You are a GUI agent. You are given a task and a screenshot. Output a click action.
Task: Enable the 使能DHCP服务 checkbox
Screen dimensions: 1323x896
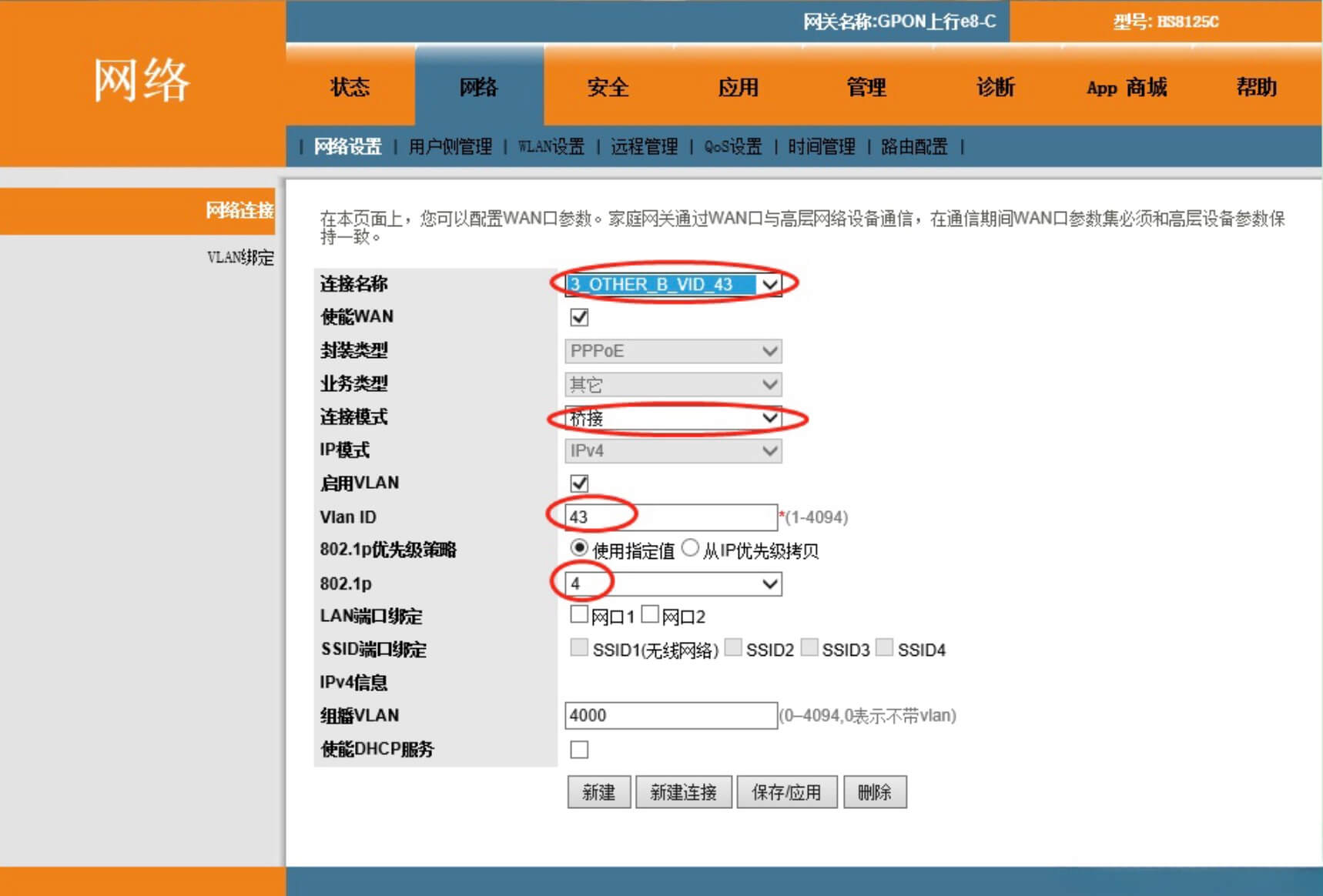pyautogui.click(x=579, y=748)
